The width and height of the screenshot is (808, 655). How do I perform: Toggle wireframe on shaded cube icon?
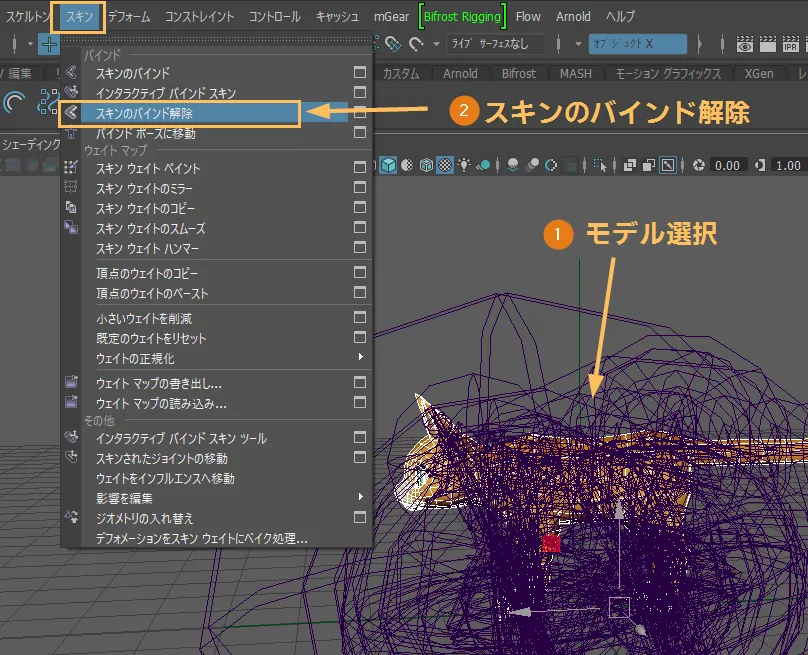point(426,165)
